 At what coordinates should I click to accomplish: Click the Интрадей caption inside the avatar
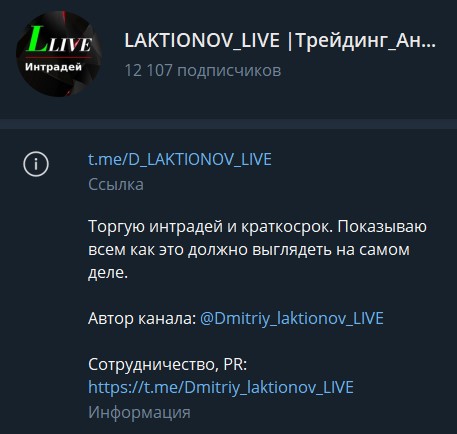pyautogui.click(x=53, y=67)
